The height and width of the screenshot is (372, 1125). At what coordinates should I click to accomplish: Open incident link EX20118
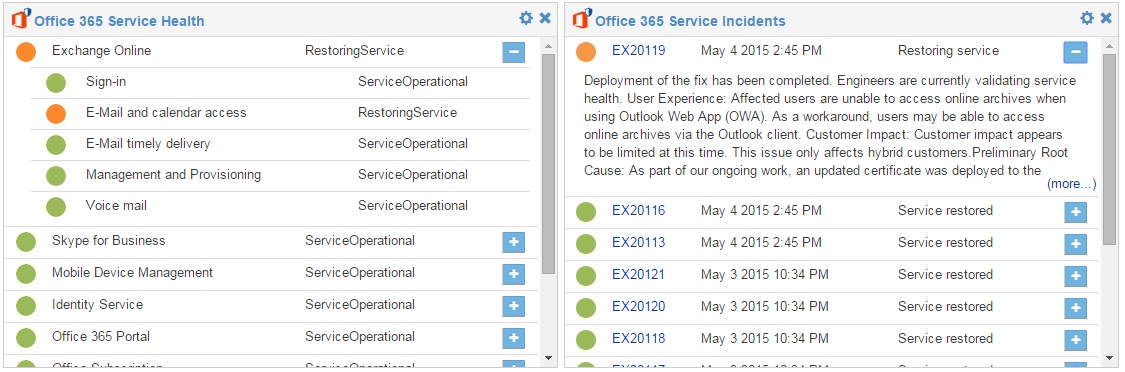click(639, 338)
